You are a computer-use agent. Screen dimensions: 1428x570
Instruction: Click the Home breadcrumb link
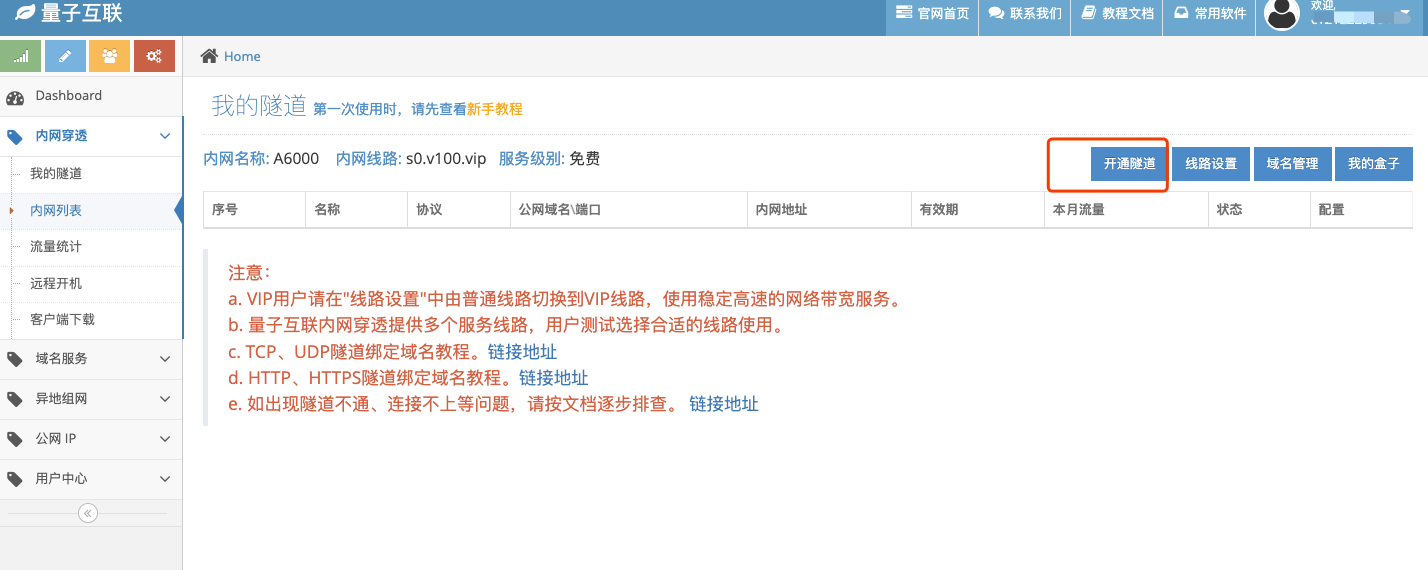242,57
